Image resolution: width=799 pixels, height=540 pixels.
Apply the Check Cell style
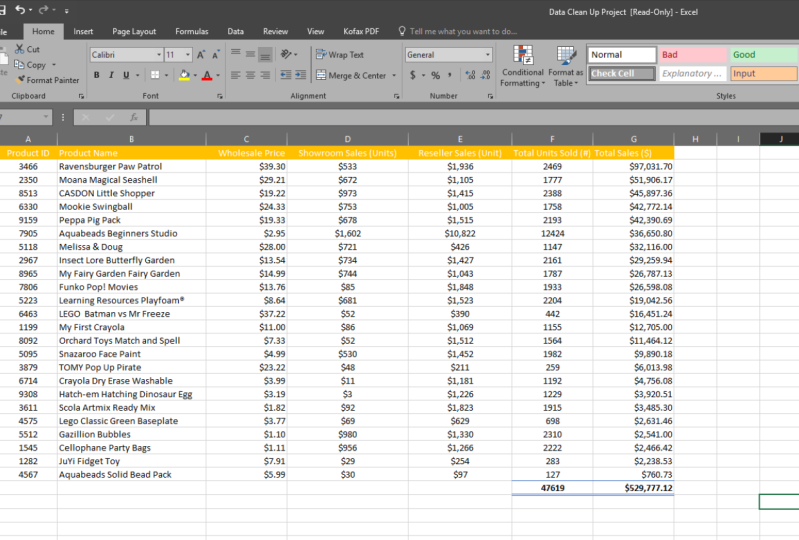[622, 73]
